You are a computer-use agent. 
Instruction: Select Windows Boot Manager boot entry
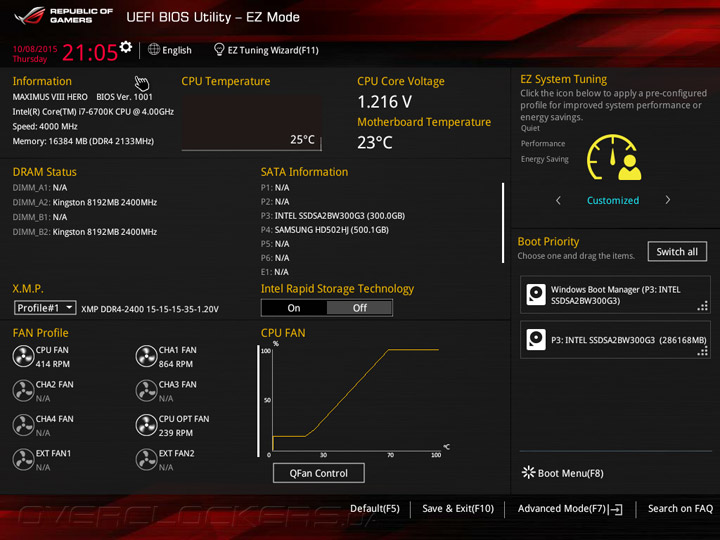click(615, 295)
